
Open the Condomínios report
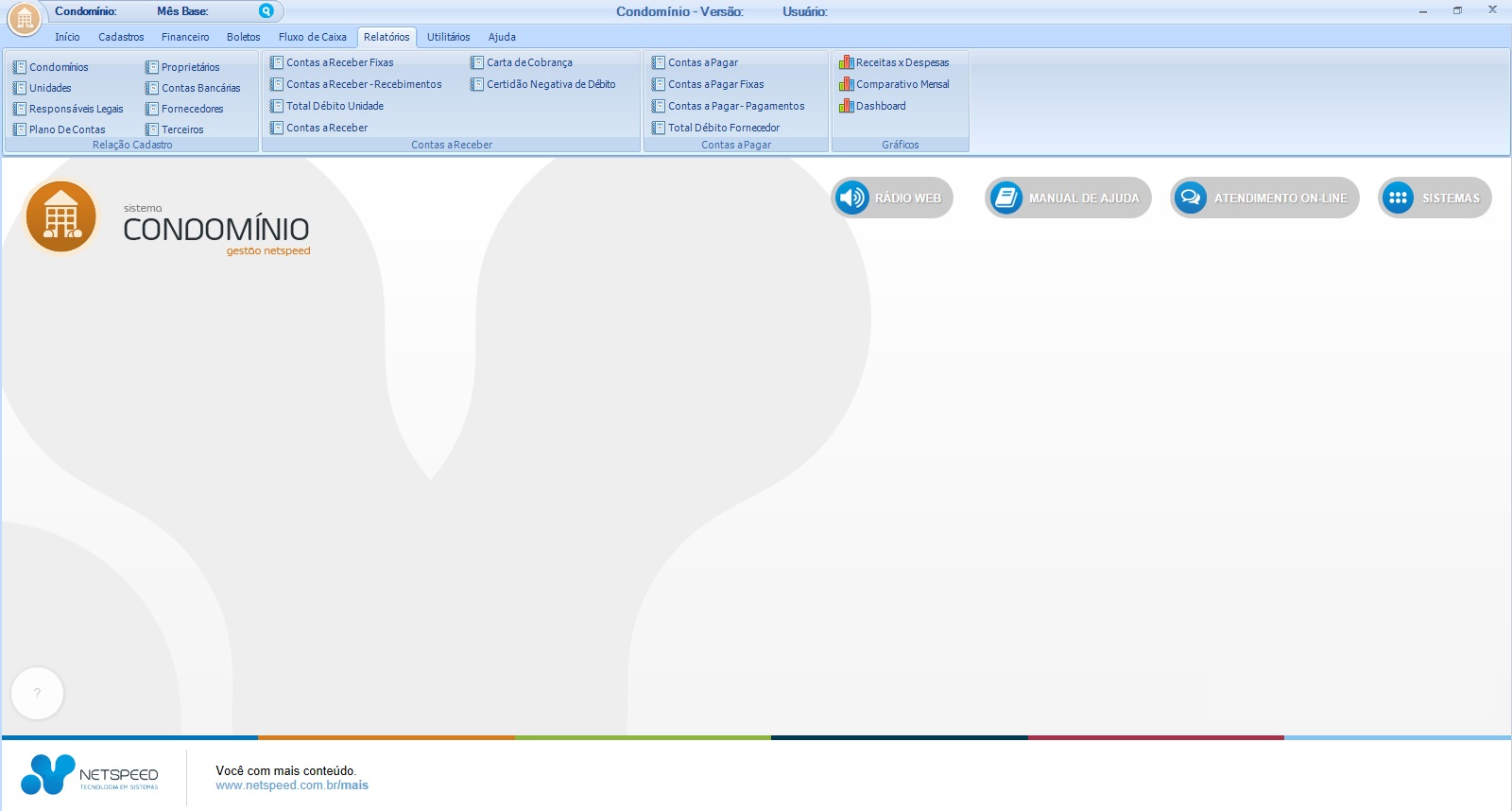[51, 67]
